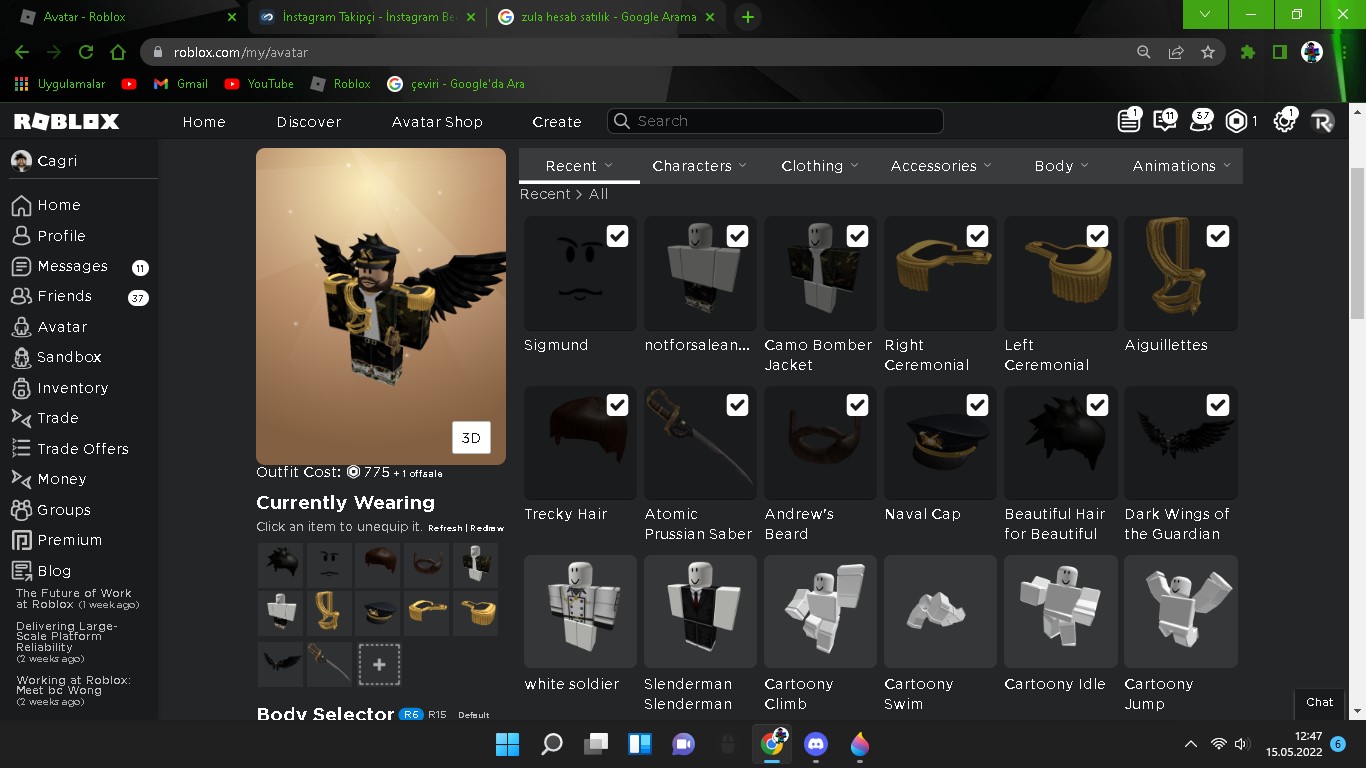1366x768 pixels.
Task: Open Discord from the taskbar
Action: (816, 744)
